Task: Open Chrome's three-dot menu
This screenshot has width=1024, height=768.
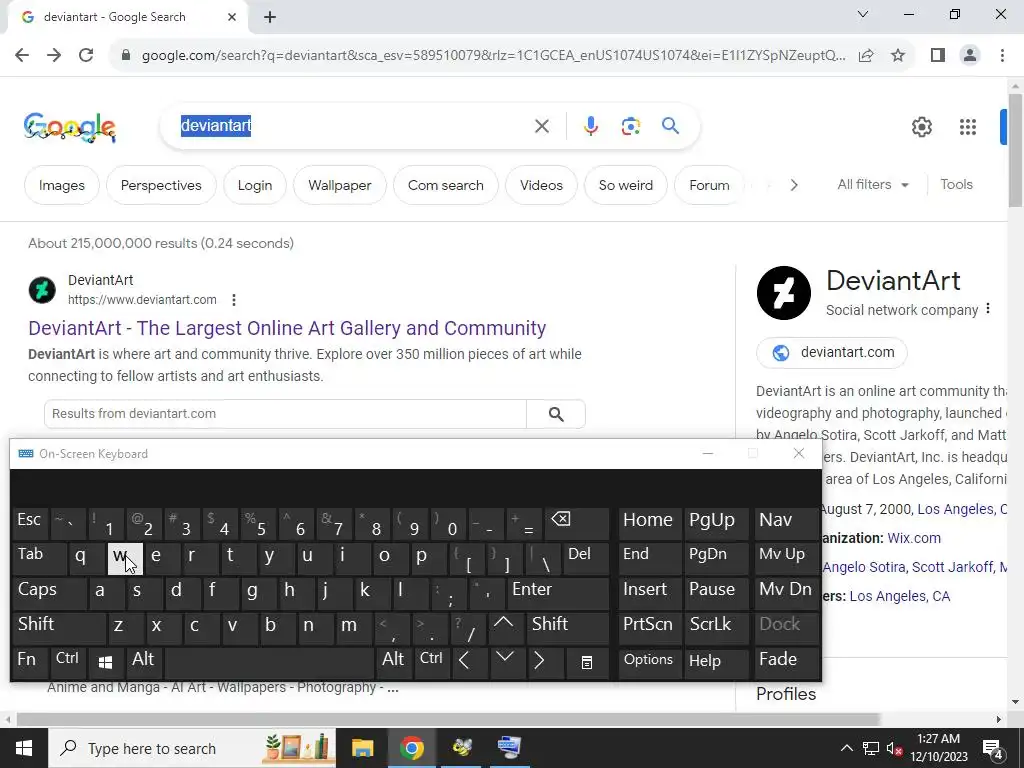Action: click(1002, 56)
